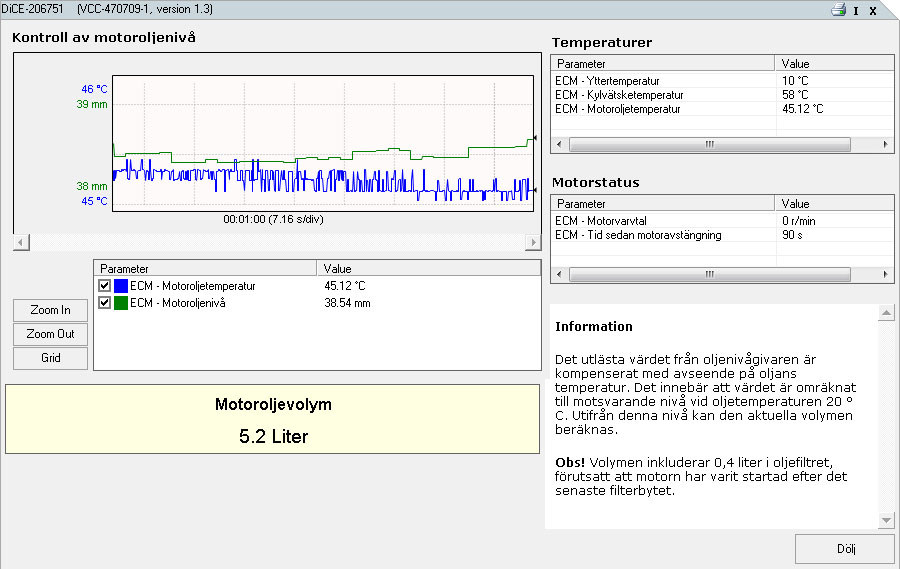This screenshot has width=900, height=569.
Task: Click the "I" info icon in title bar
Action: pyautogui.click(x=856, y=11)
